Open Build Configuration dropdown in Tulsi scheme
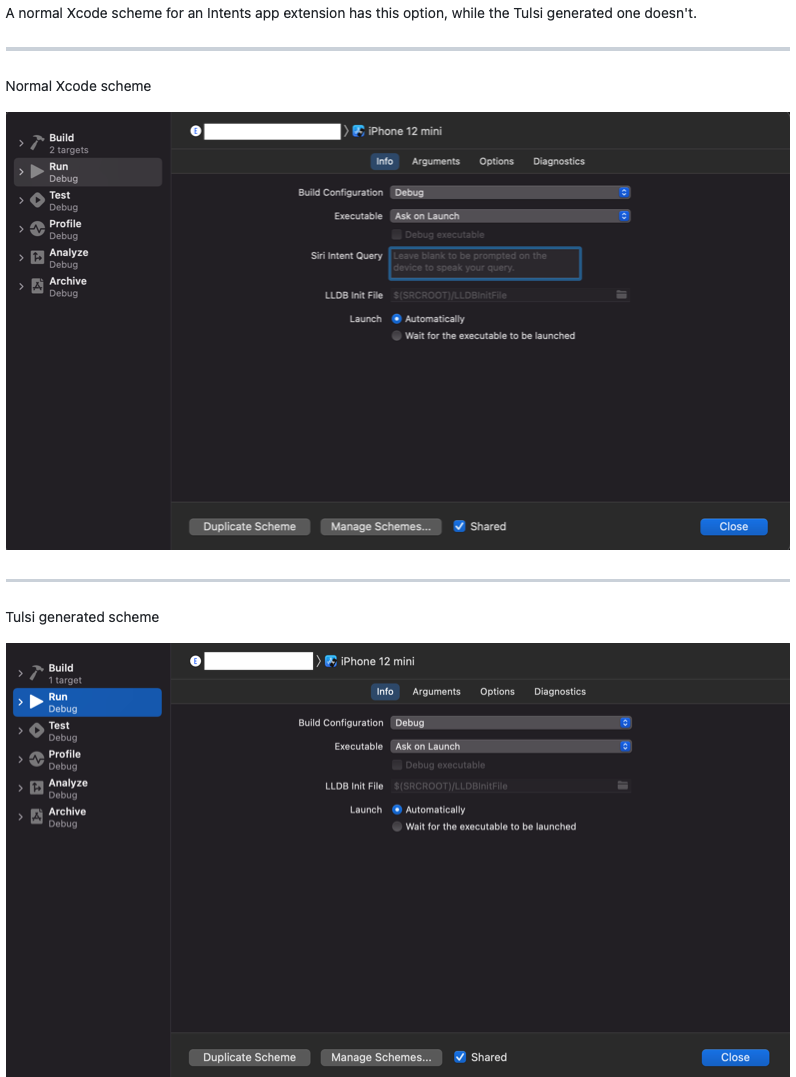796x1077 pixels. point(511,723)
